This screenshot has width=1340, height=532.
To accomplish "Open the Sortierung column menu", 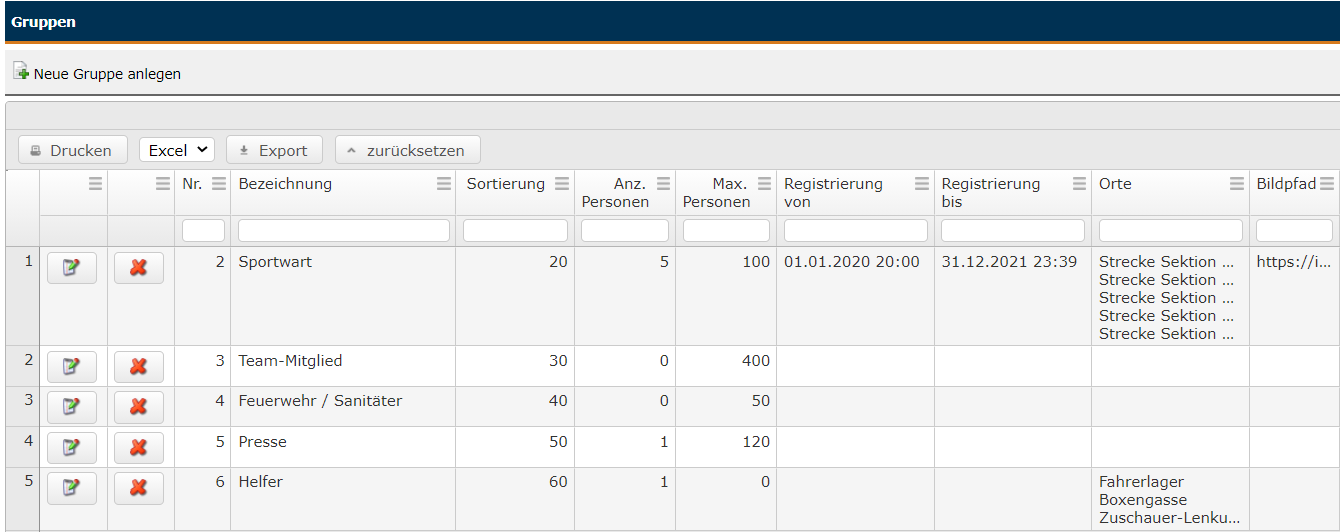I will tap(562, 184).
